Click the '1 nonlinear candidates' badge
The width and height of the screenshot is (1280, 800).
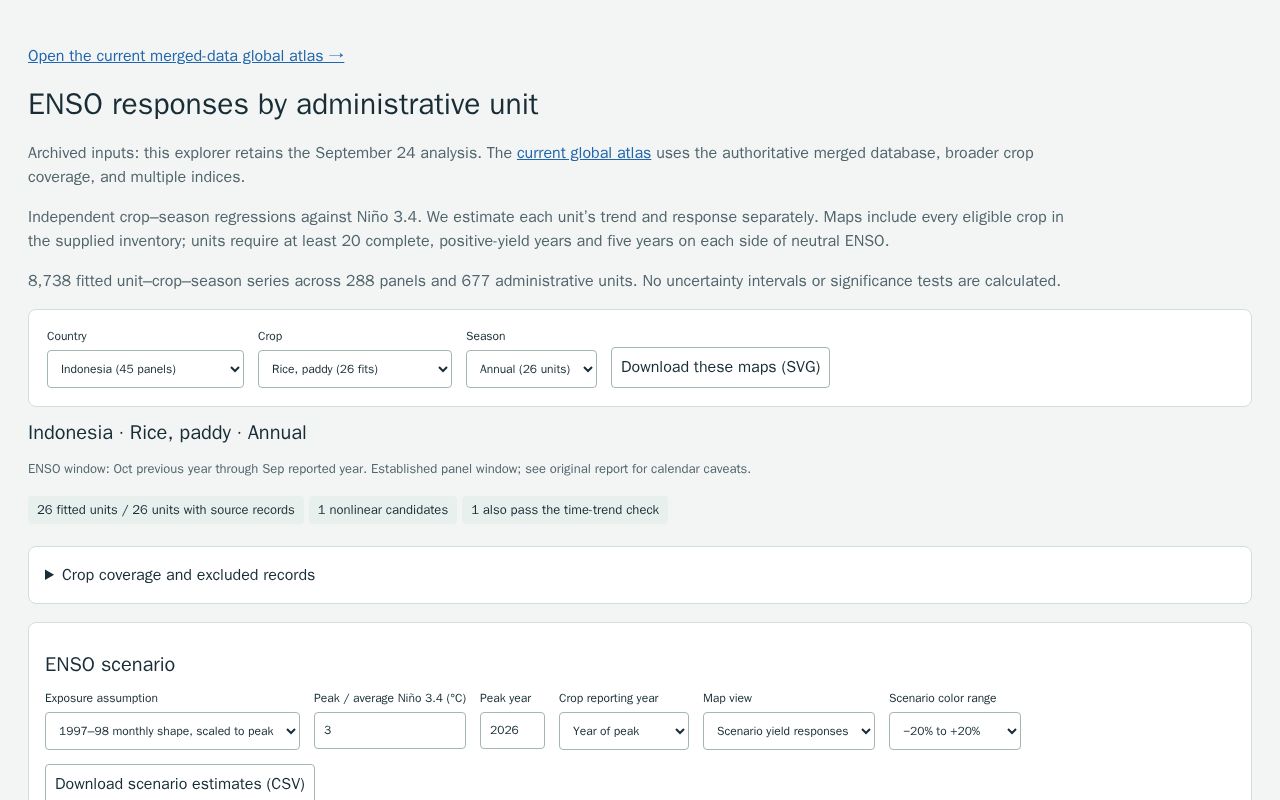click(383, 510)
